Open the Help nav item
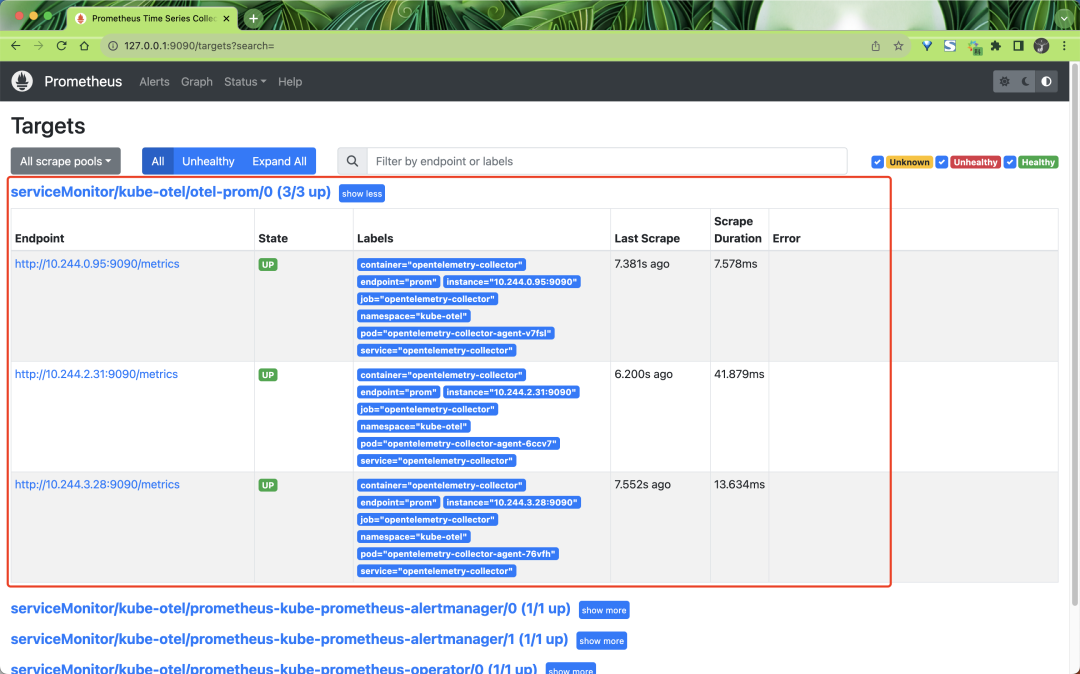 (x=290, y=81)
